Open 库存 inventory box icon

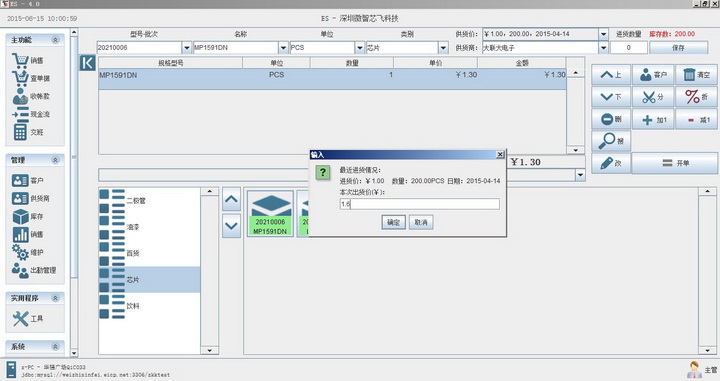(x=28, y=216)
